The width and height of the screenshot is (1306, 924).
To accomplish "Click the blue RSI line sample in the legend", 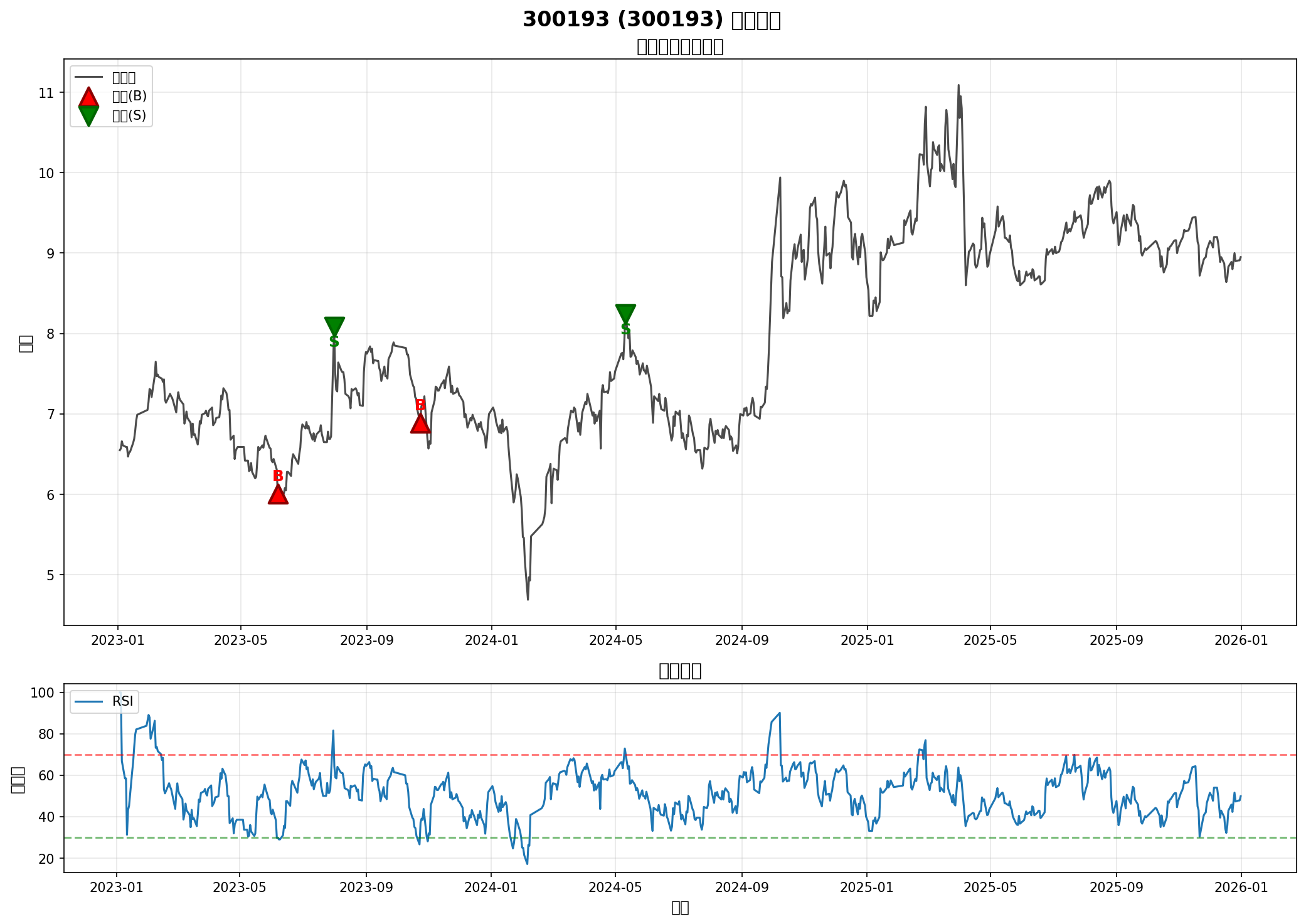I will coord(88,701).
